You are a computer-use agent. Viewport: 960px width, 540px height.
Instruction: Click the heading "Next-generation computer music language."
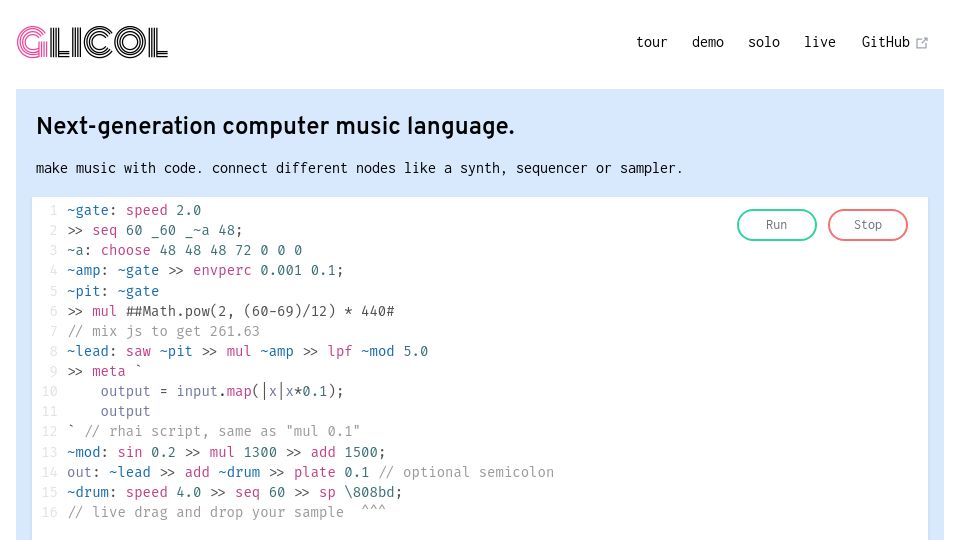tap(276, 126)
